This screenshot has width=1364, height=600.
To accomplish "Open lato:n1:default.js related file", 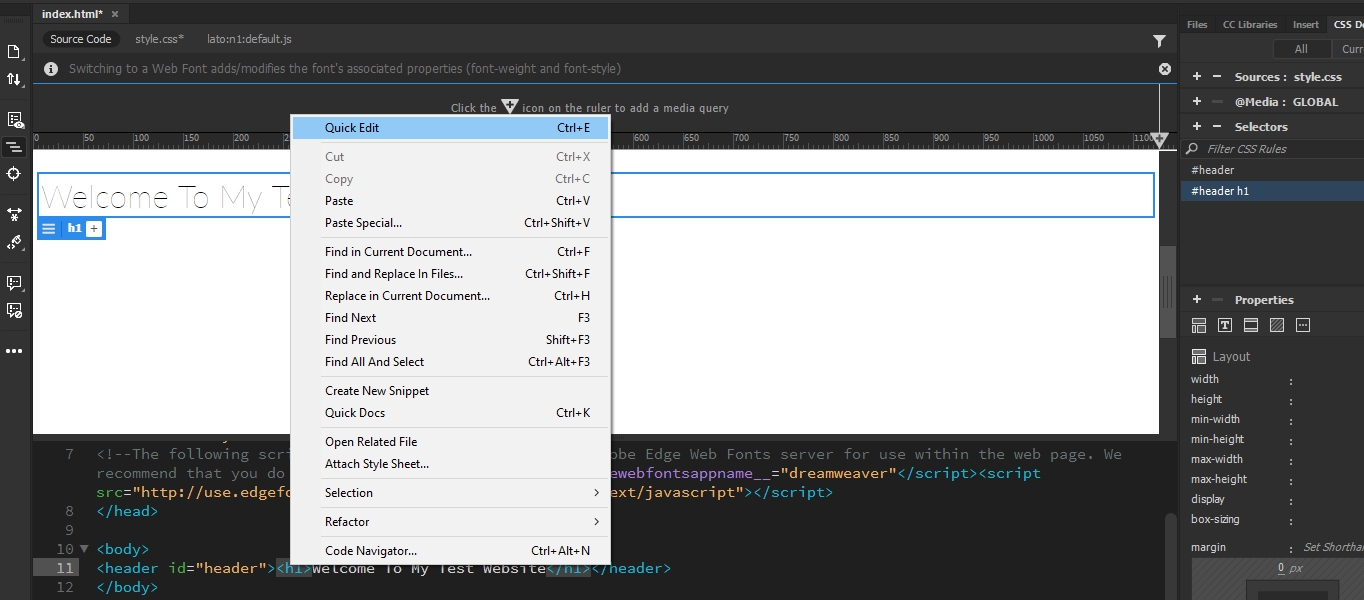I will 249,39.
